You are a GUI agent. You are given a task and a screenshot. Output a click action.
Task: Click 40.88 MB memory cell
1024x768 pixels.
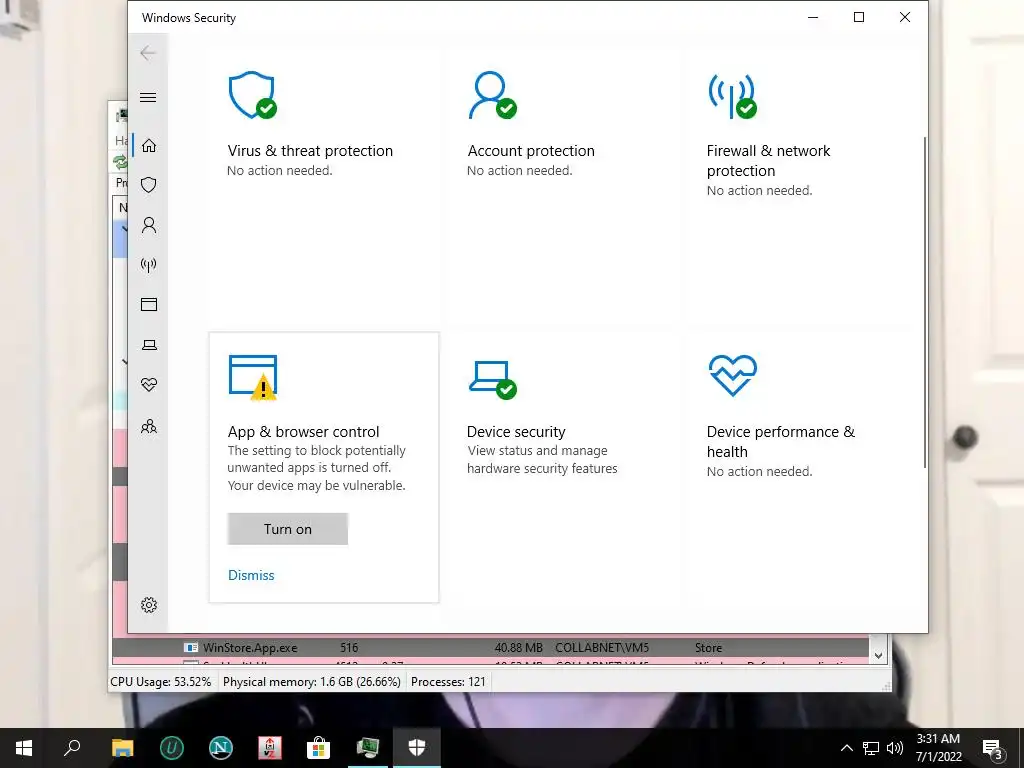(519, 648)
